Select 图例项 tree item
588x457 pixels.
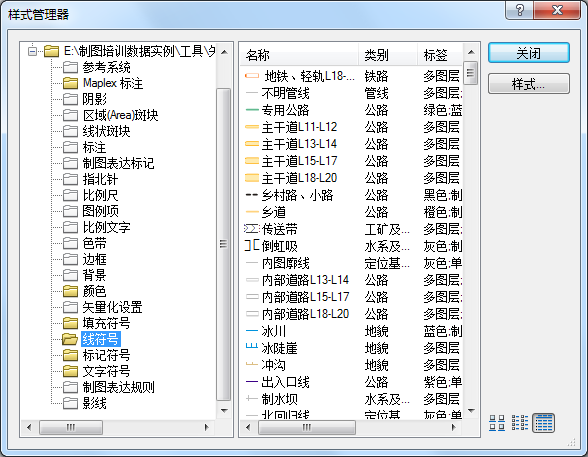100,211
